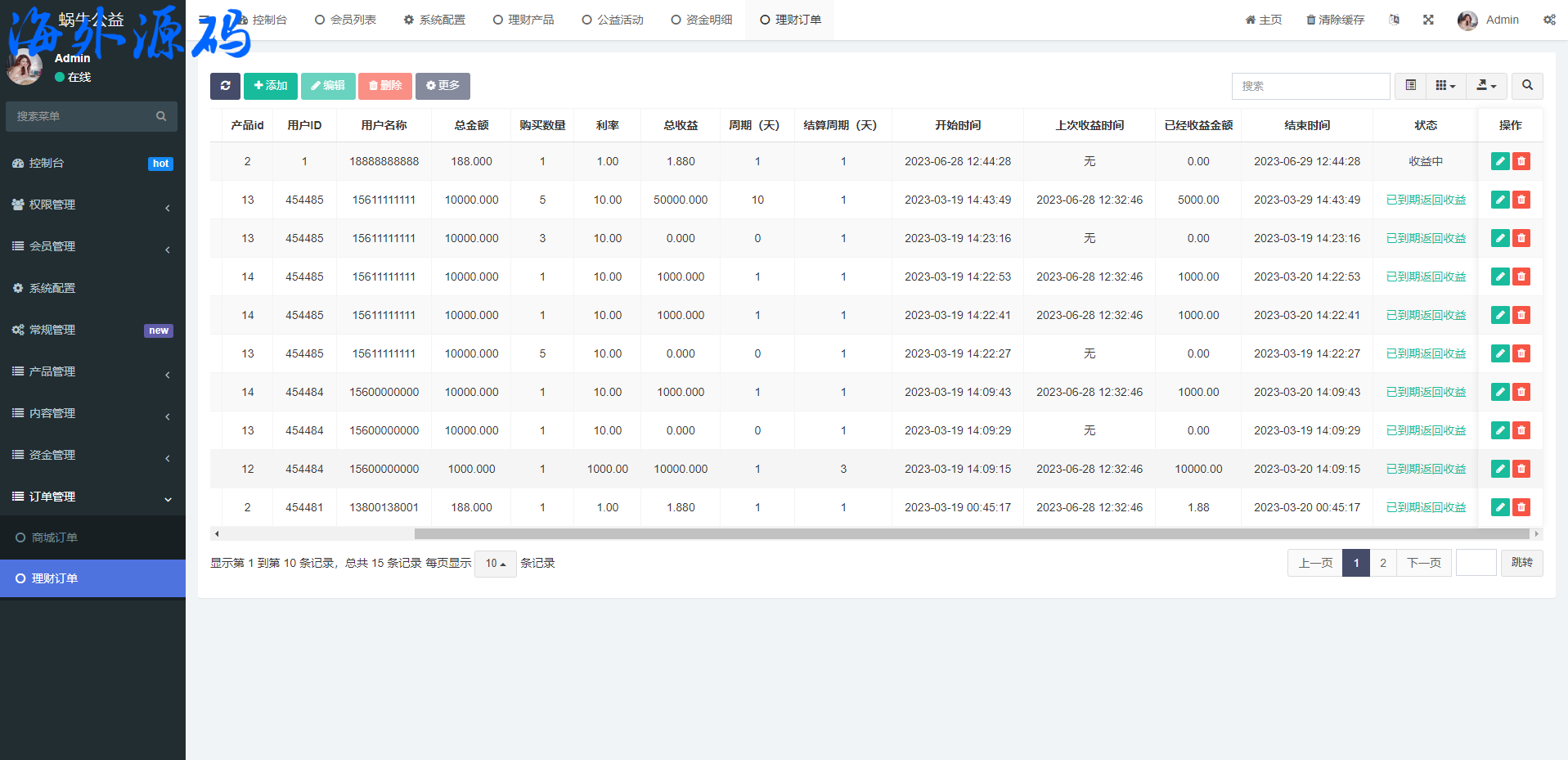Edit the first order row with pencil icon
Image resolution: width=1568 pixels, height=760 pixels.
coord(1499,161)
